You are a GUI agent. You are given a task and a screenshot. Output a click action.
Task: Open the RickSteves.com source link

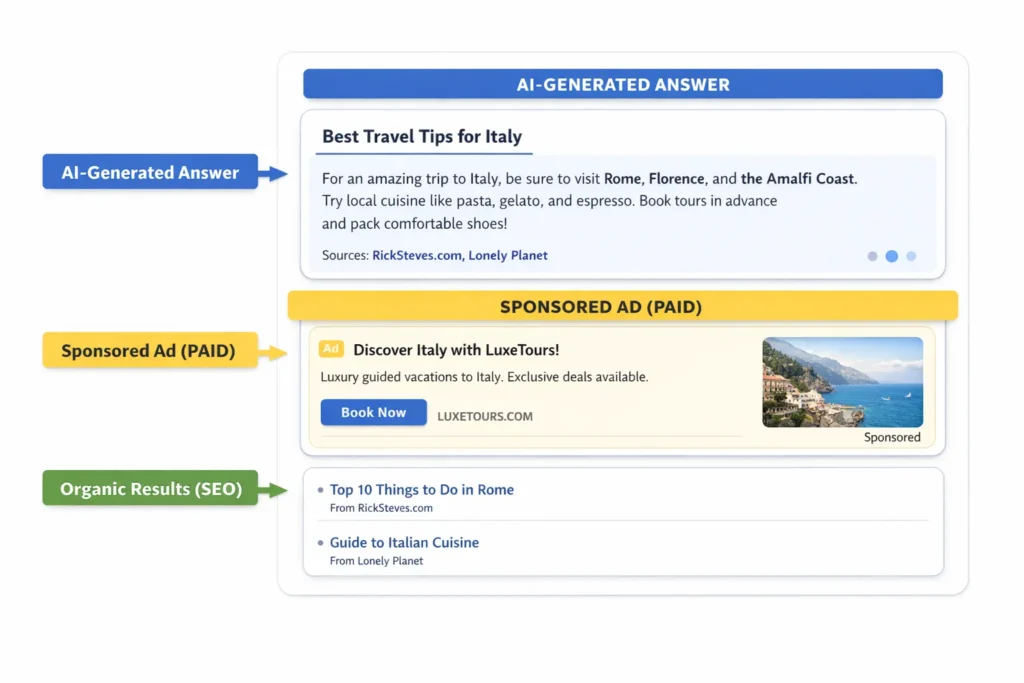(417, 256)
